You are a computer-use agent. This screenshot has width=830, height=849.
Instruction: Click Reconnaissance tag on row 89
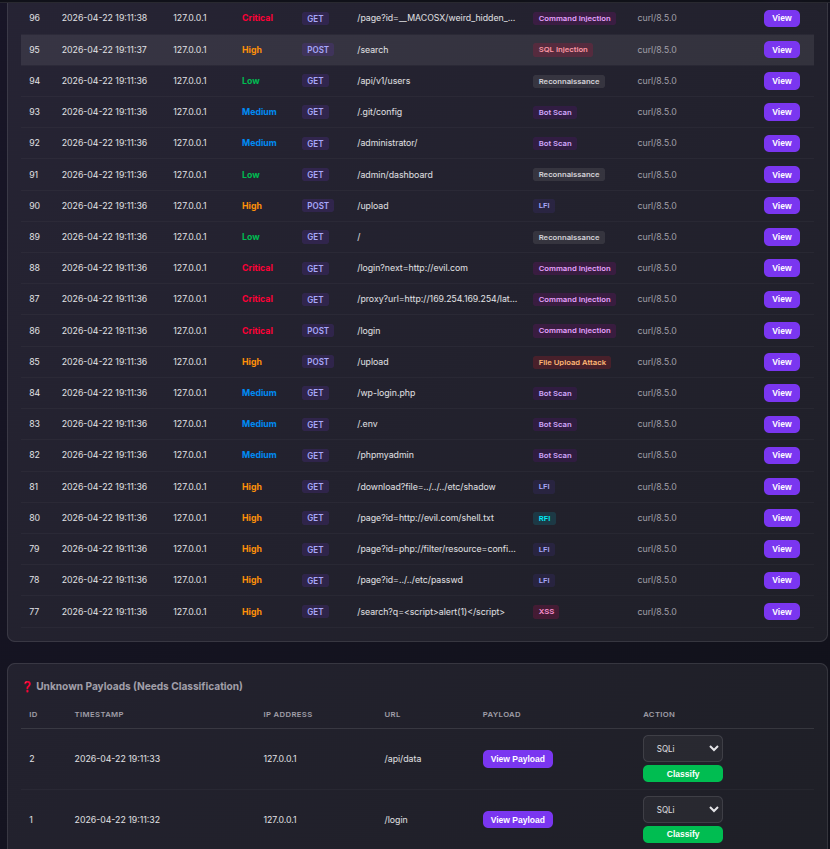(568, 237)
